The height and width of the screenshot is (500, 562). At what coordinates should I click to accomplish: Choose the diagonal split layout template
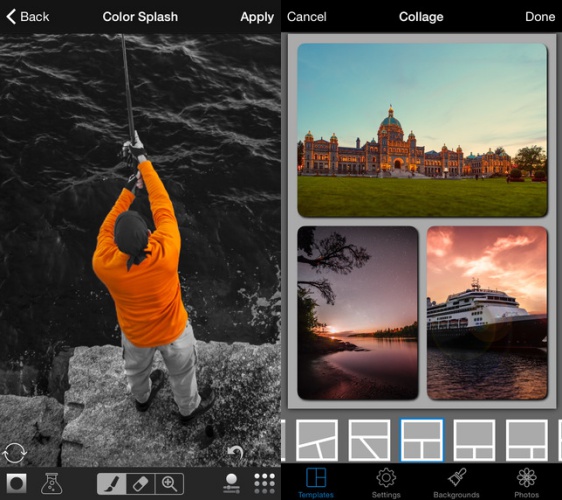tap(369, 440)
